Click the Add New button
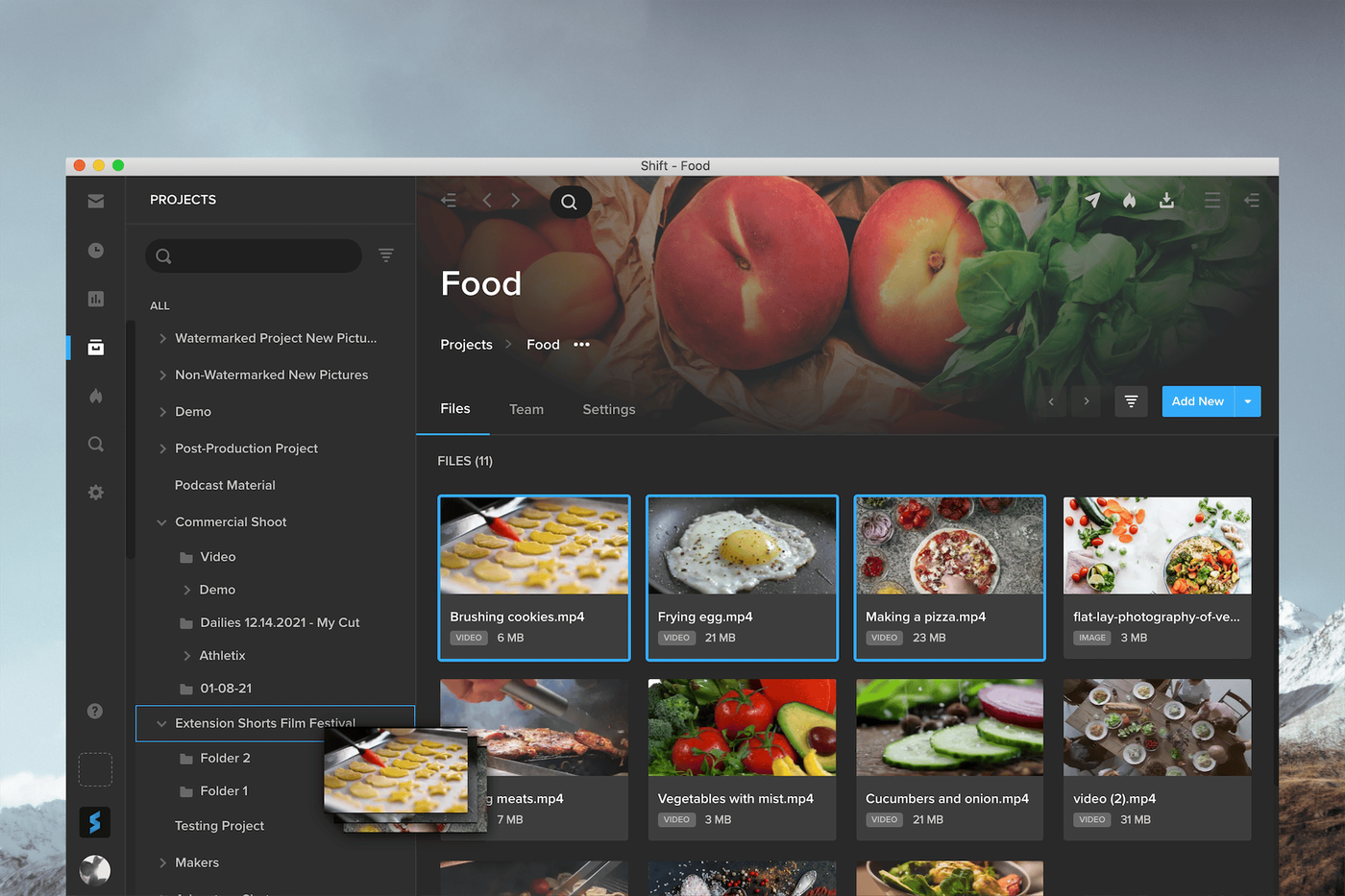The width and height of the screenshot is (1345, 896). coord(1198,401)
